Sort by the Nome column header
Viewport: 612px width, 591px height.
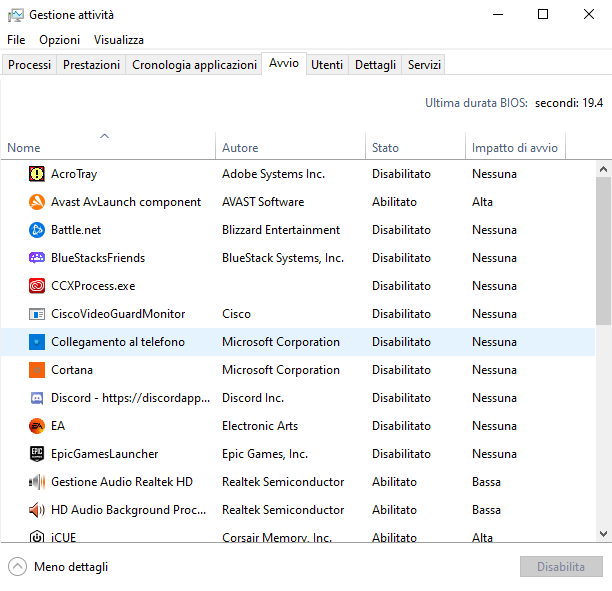pos(108,145)
